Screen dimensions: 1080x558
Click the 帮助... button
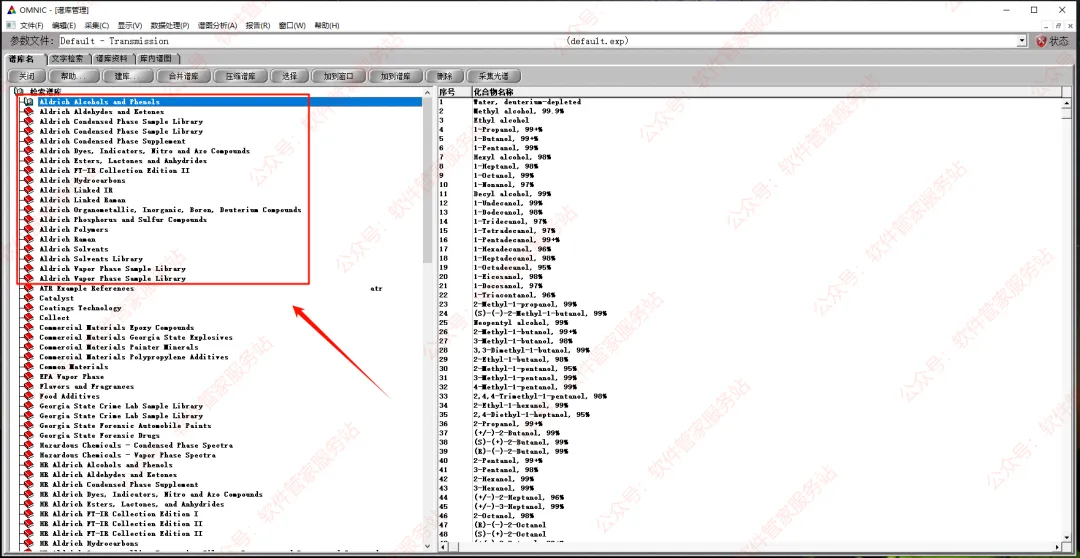73,76
